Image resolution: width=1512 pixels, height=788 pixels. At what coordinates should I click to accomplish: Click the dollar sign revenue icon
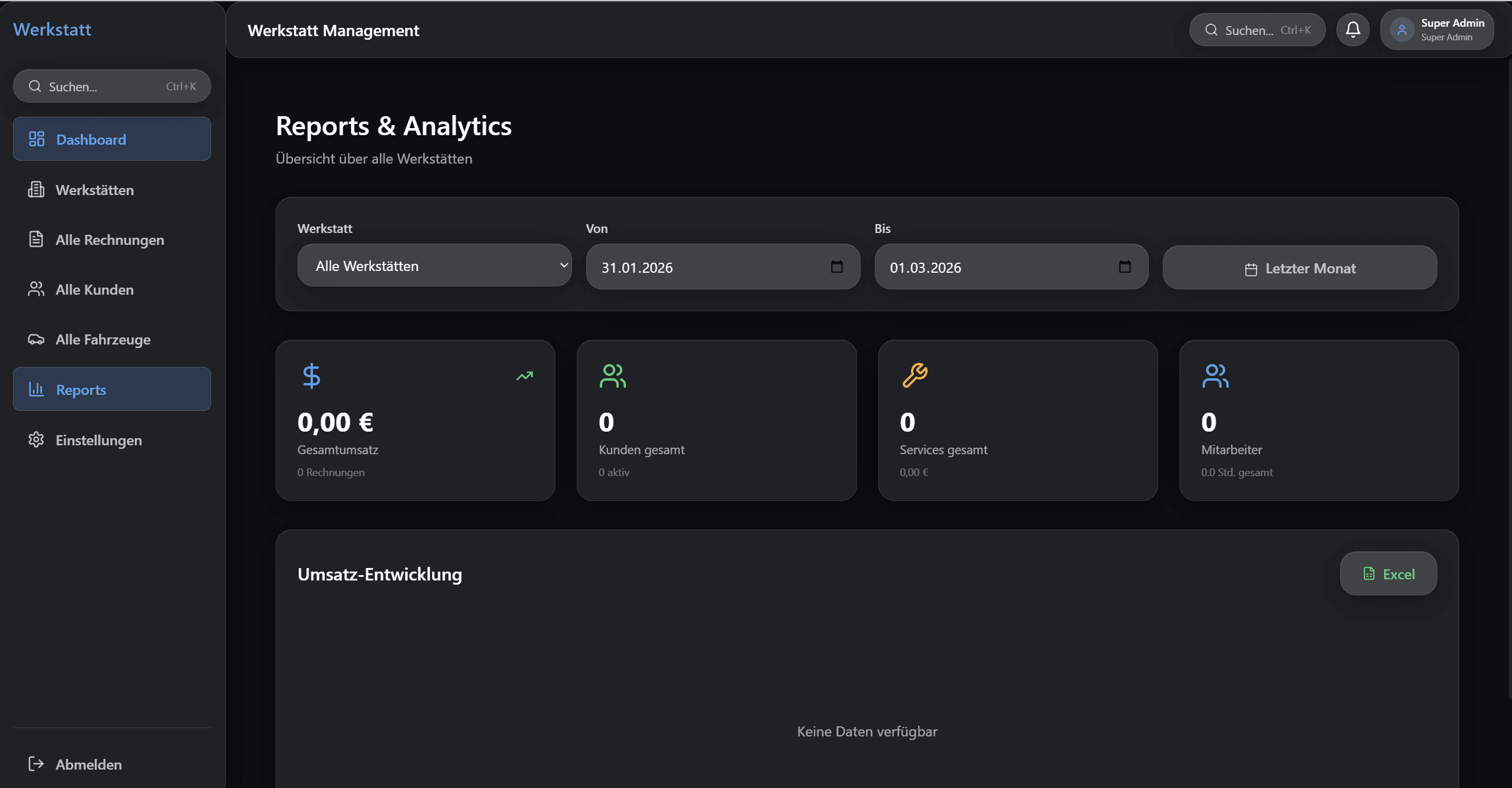click(311, 376)
